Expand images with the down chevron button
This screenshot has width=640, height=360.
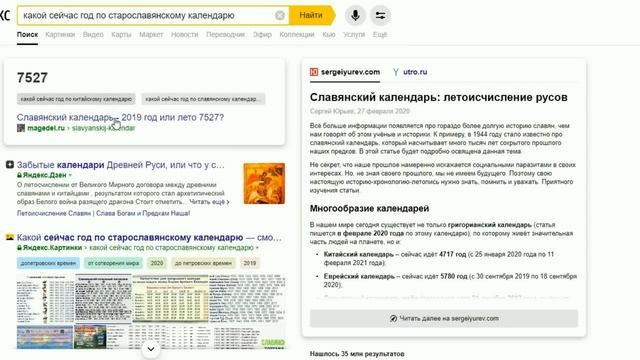click(151, 349)
